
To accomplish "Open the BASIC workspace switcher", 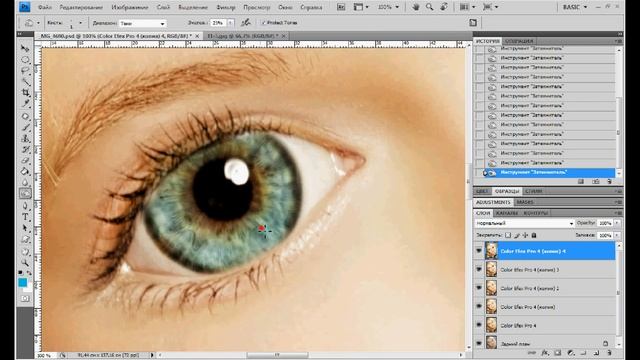I will [x=575, y=7].
